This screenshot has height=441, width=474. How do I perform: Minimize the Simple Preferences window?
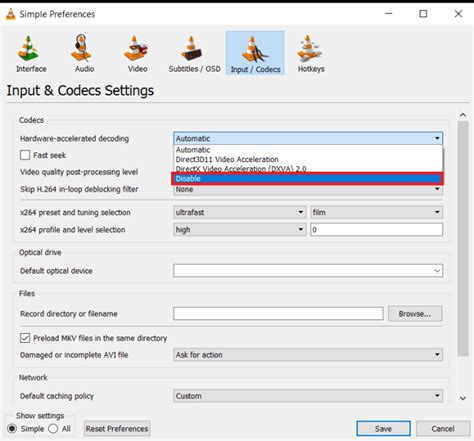click(389, 14)
